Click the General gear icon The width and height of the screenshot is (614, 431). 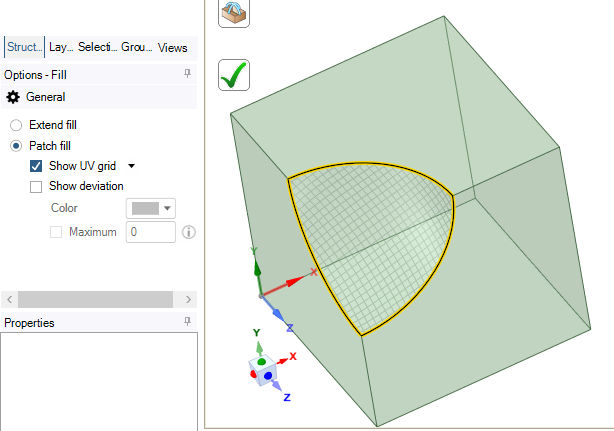pyautogui.click(x=13, y=97)
